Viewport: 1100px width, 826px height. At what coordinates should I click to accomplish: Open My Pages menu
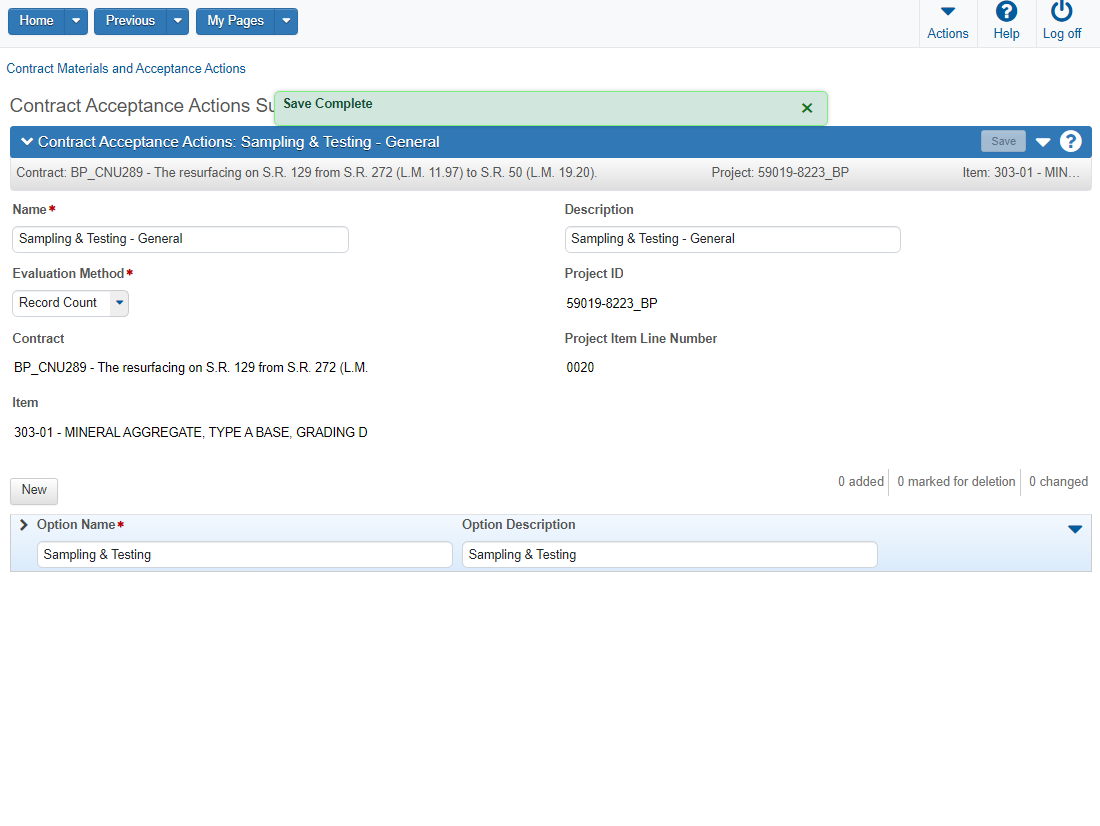235,21
